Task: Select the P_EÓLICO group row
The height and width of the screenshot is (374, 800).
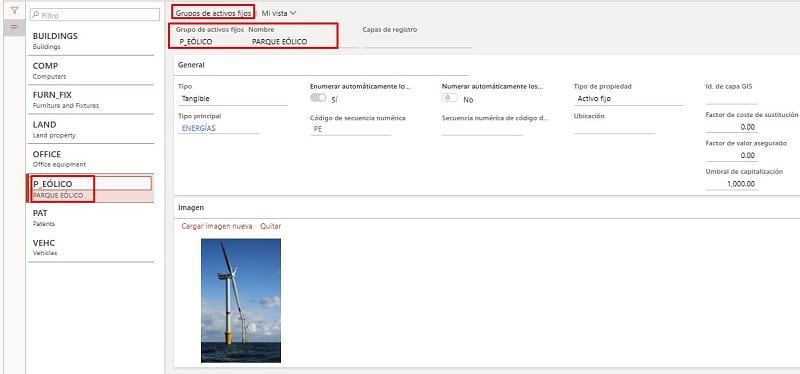Action: coord(91,188)
